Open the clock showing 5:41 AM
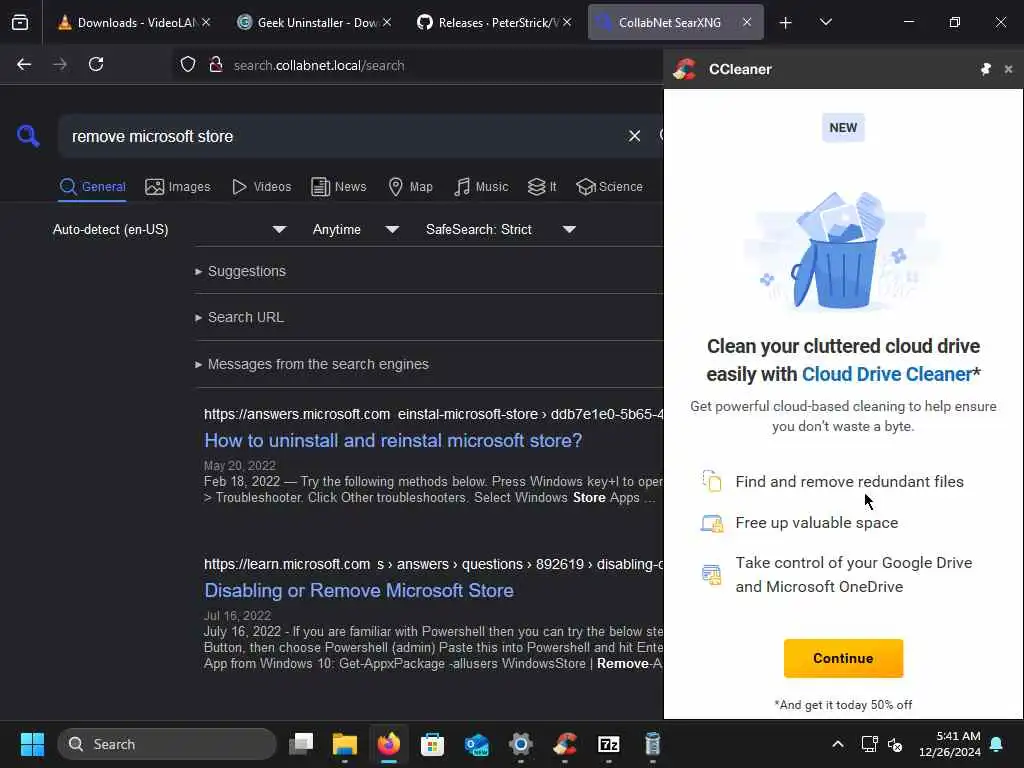The height and width of the screenshot is (768, 1024). point(950,744)
